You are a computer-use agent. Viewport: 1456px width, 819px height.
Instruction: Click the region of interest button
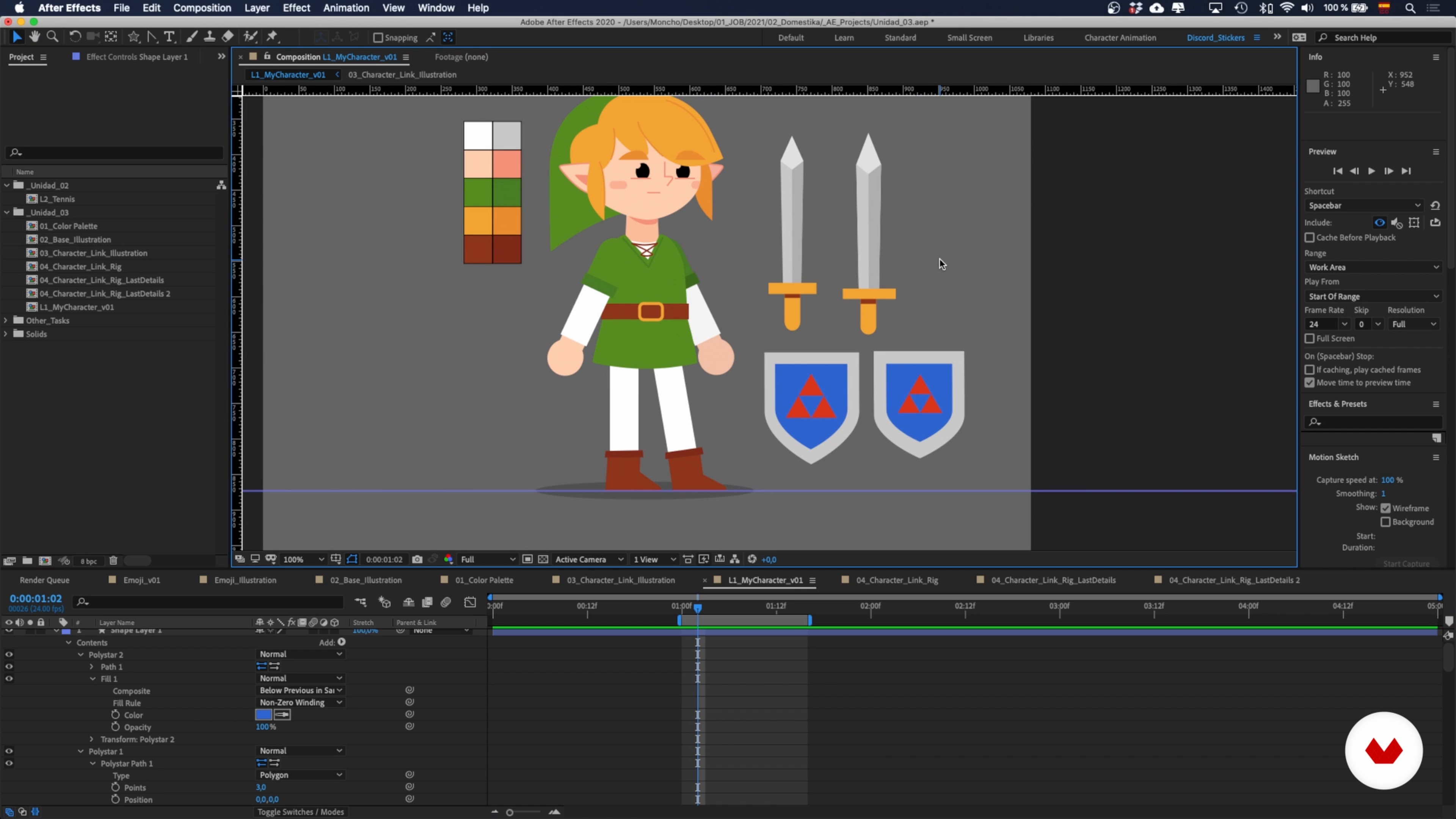pyautogui.click(x=527, y=559)
